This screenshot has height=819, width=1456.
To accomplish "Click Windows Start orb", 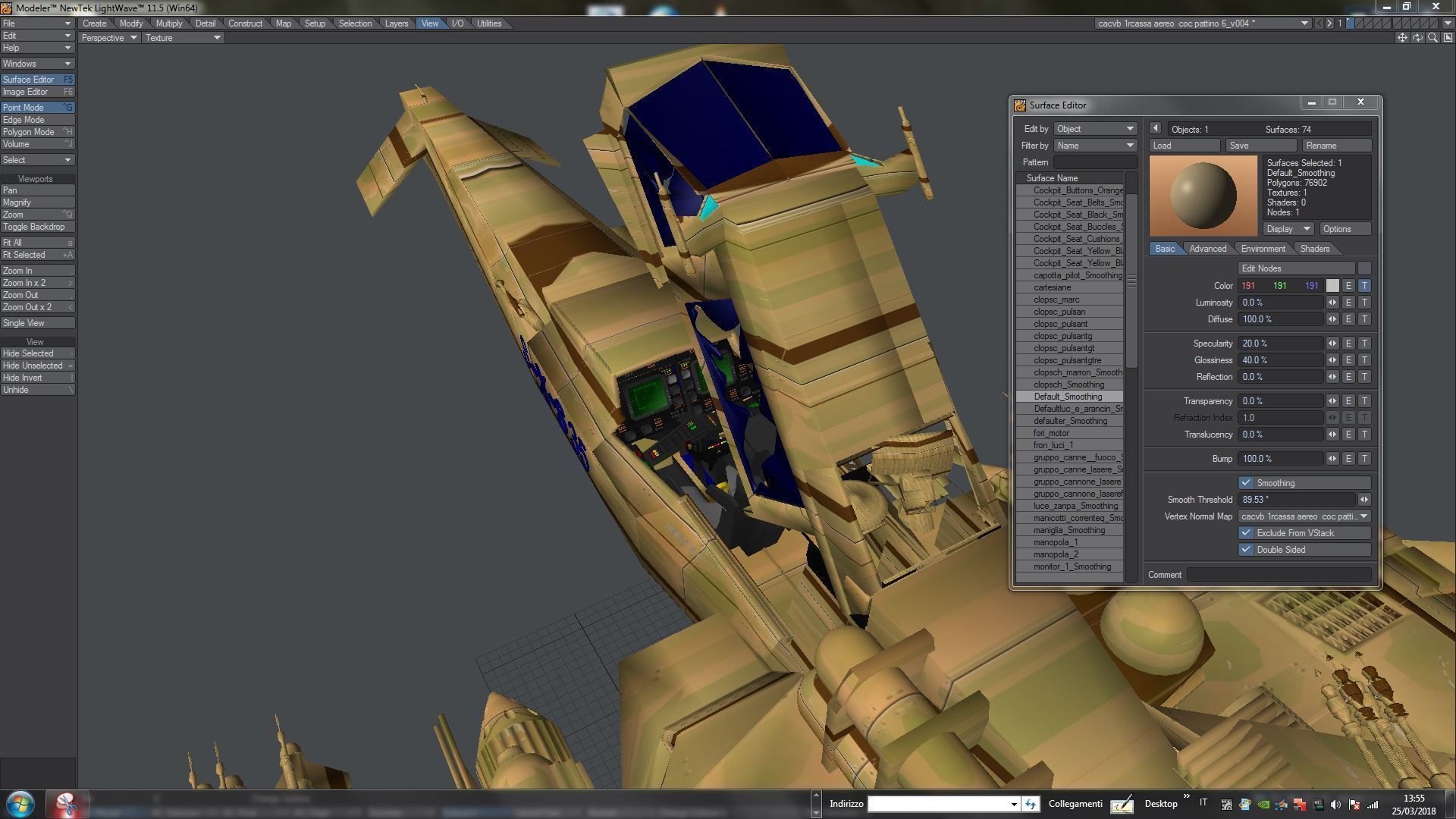I will coord(20,804).
